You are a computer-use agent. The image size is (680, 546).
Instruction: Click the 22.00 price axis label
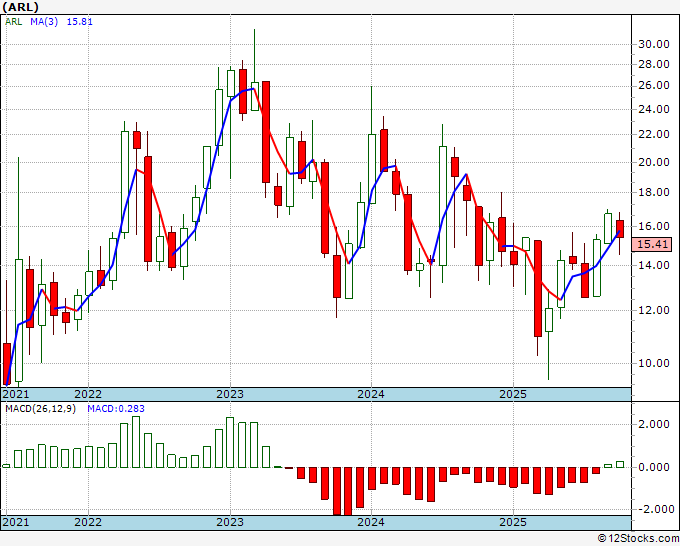point(654,134)
